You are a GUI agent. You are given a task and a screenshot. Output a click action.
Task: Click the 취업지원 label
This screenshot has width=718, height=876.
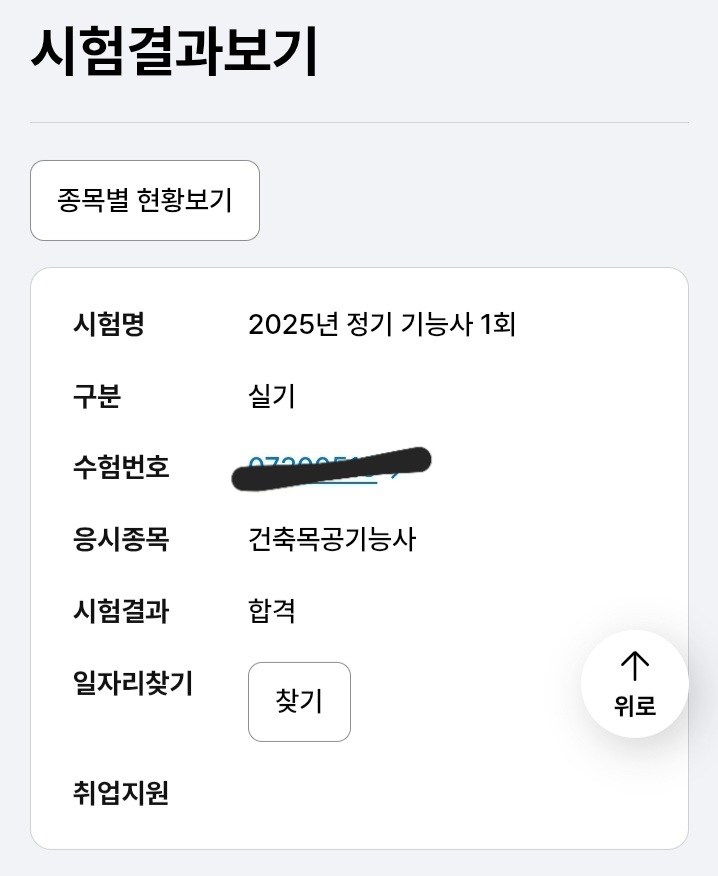(121, 792)
